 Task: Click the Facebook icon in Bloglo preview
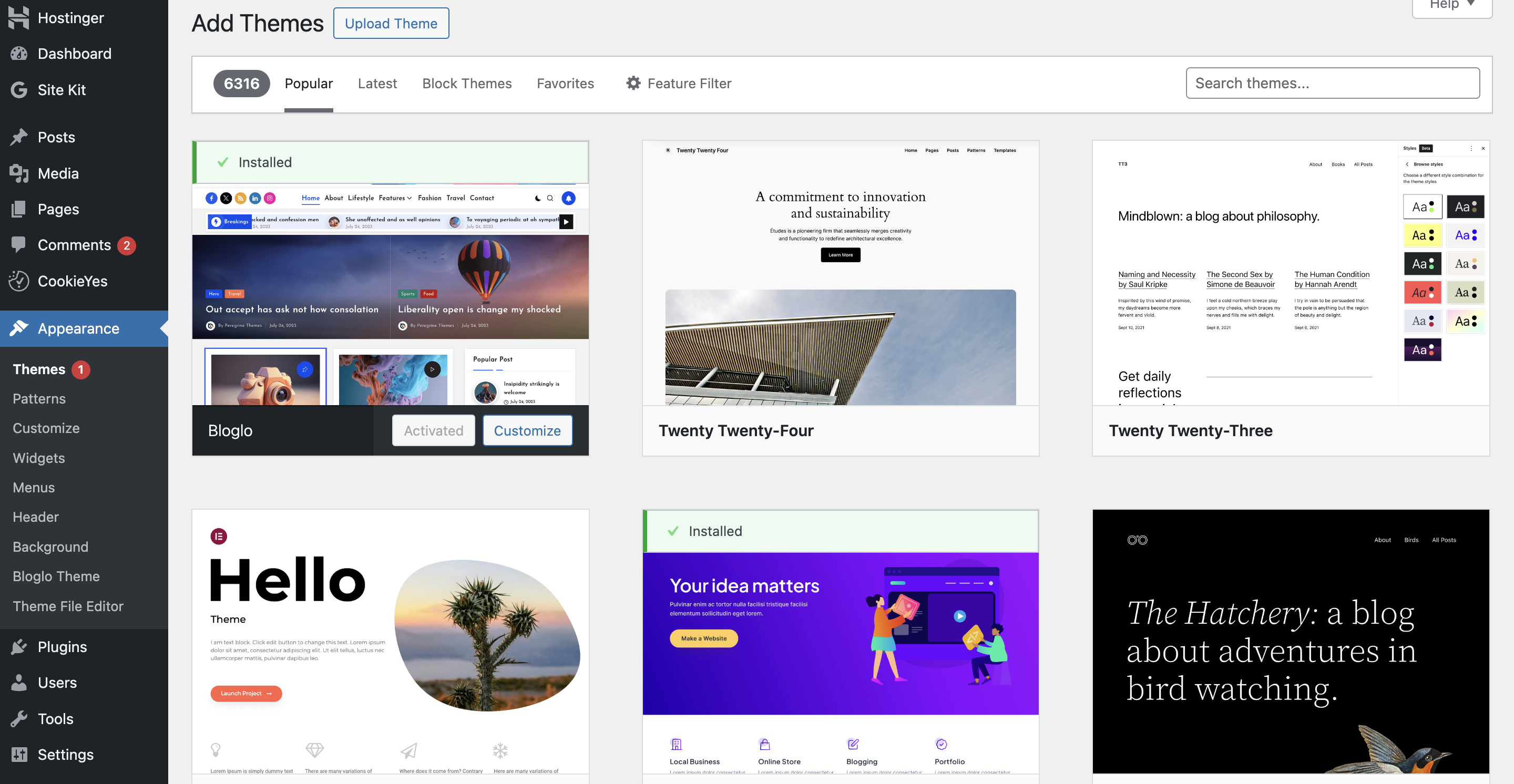click(211, 199)
